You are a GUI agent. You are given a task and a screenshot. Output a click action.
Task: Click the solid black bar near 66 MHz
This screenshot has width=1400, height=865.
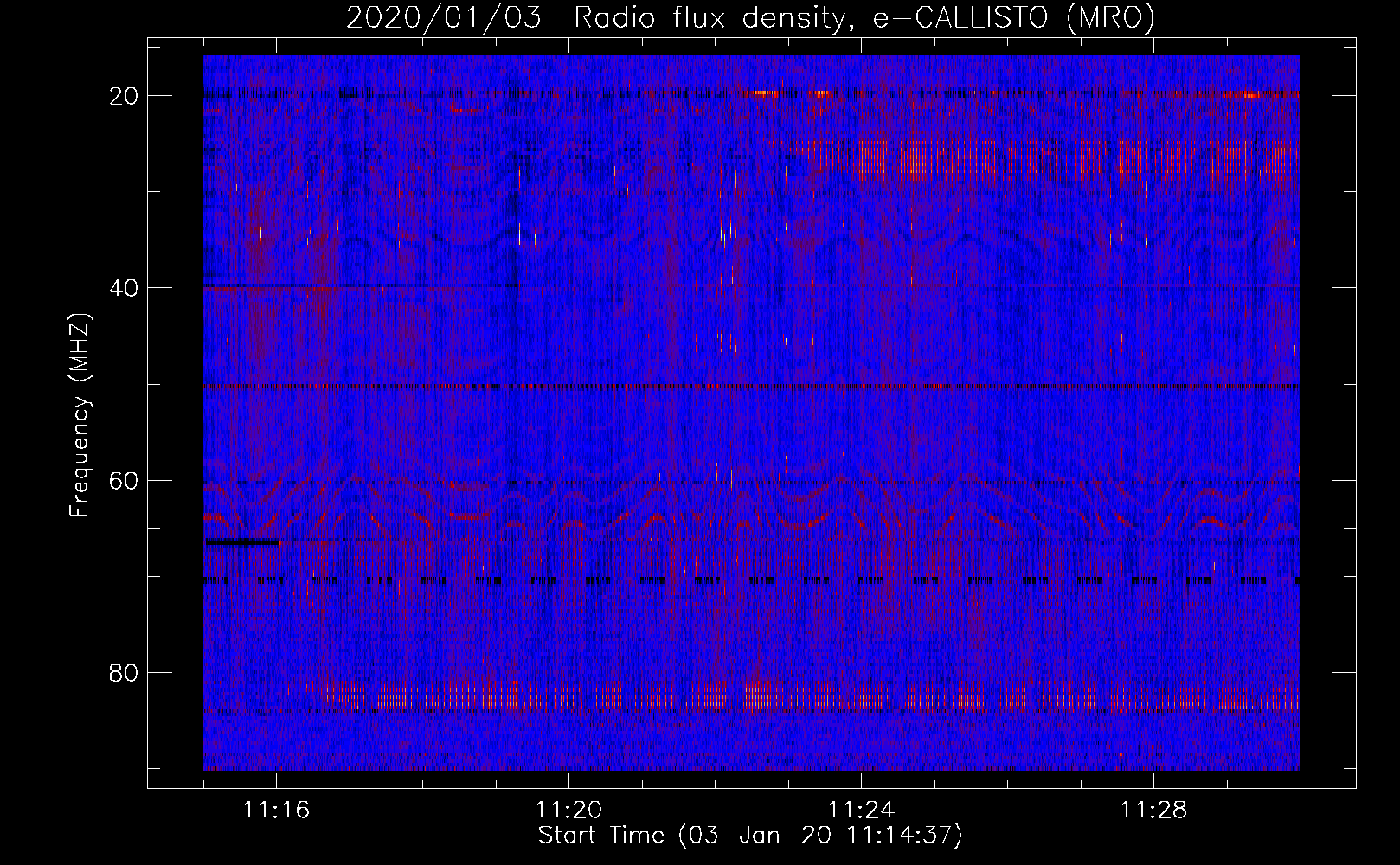(x=242, y=542)
